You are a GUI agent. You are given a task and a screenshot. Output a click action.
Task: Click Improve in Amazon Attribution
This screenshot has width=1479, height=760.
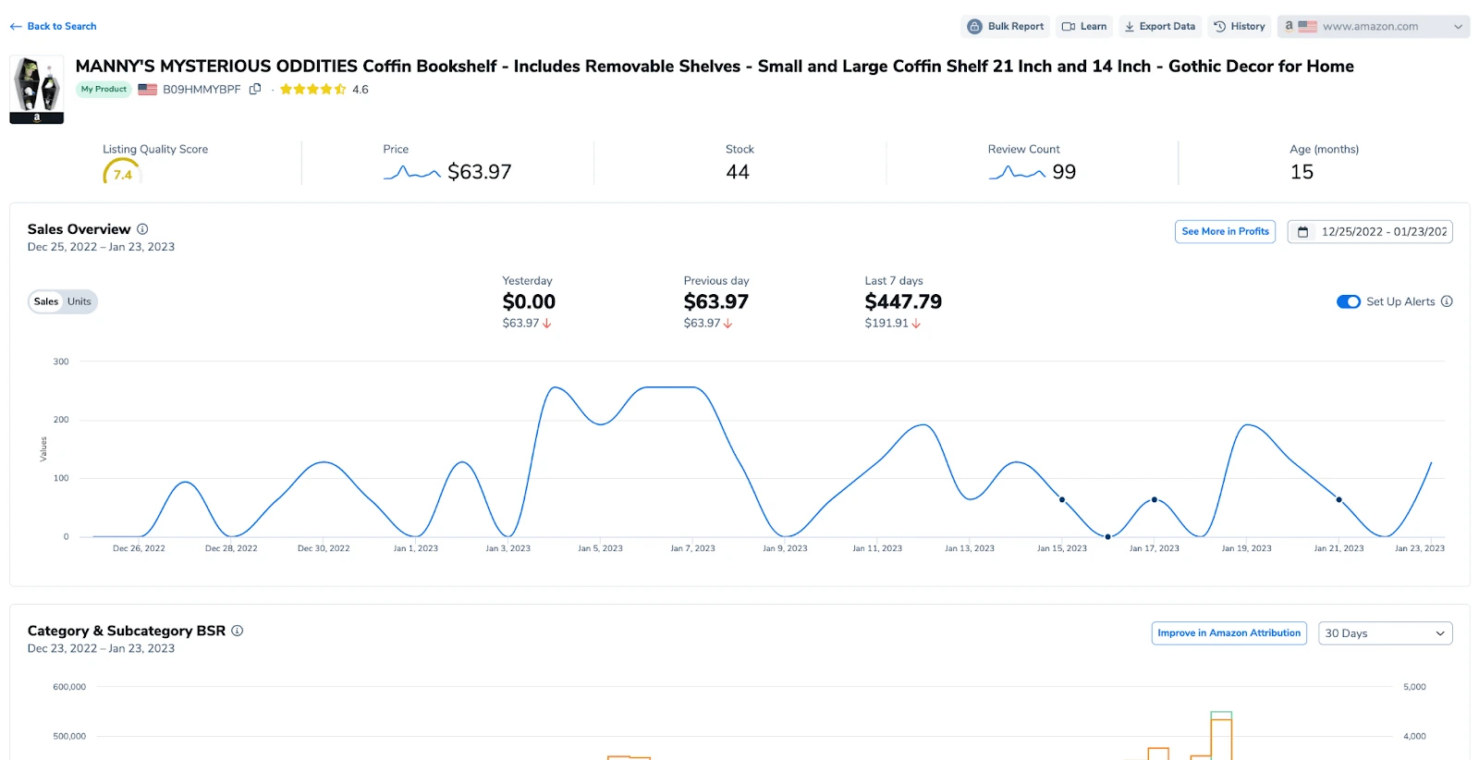1228,632
